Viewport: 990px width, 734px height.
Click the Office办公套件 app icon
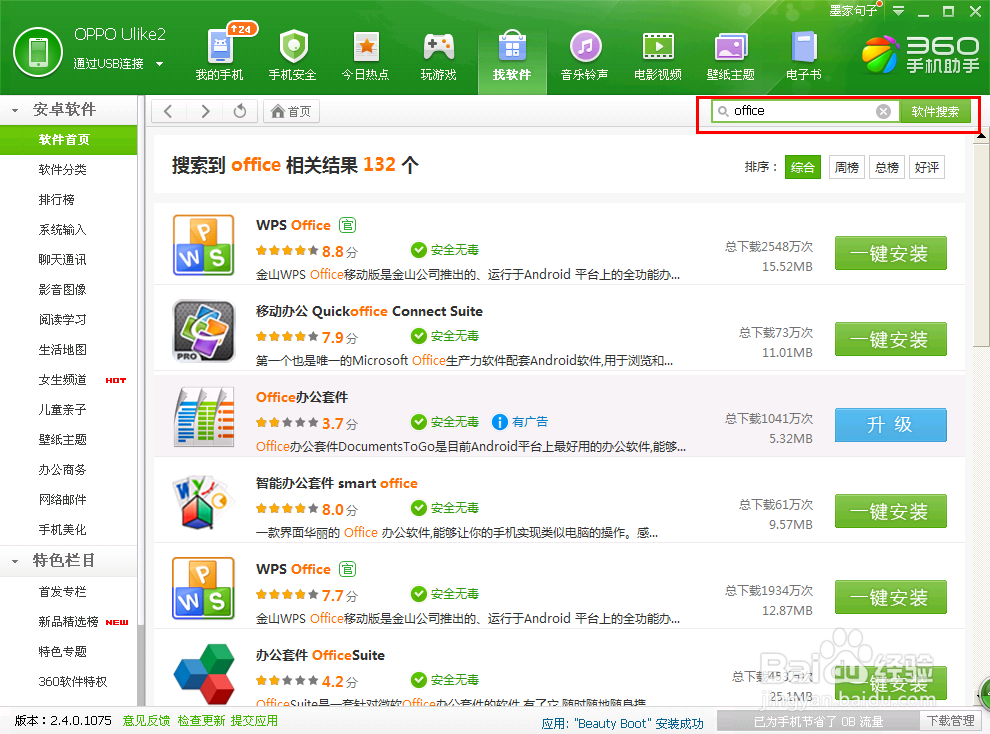[x=203, y=417]
